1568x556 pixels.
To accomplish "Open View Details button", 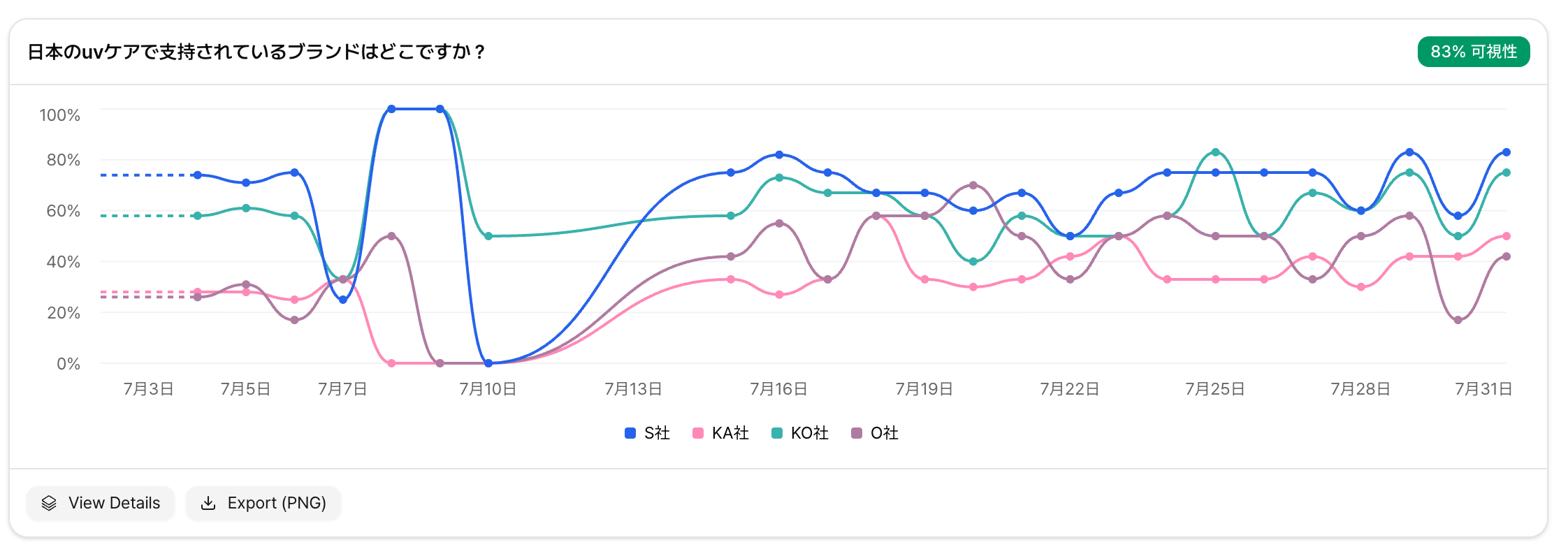I will [x=101, y=503].
